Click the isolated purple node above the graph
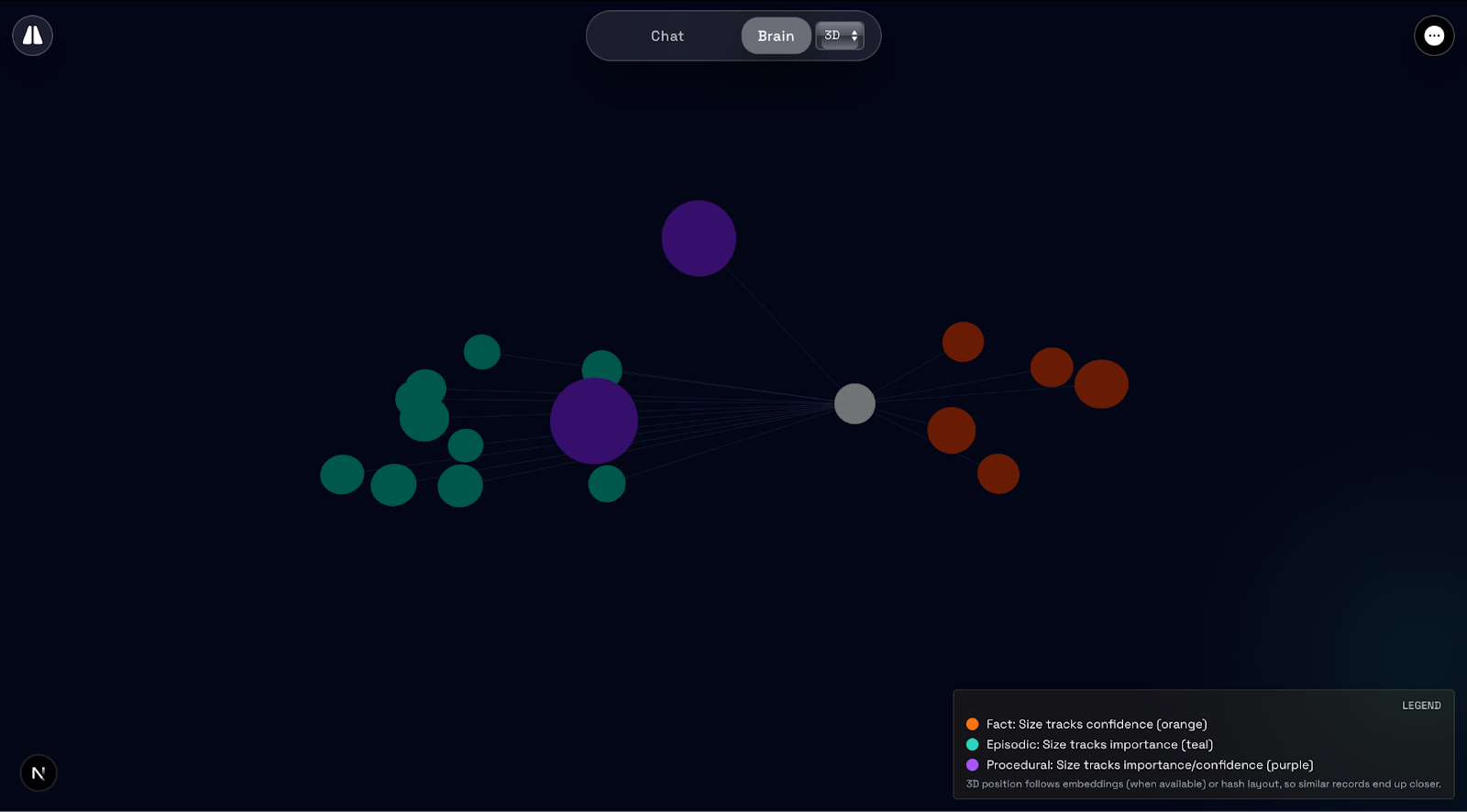Viewport: 1467px width, 812px height. click(x=699, y=238)
